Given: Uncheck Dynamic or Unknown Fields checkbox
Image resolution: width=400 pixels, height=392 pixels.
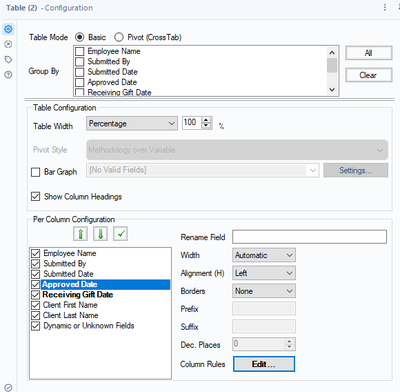Looking at the screenshot, I should 35,326.
